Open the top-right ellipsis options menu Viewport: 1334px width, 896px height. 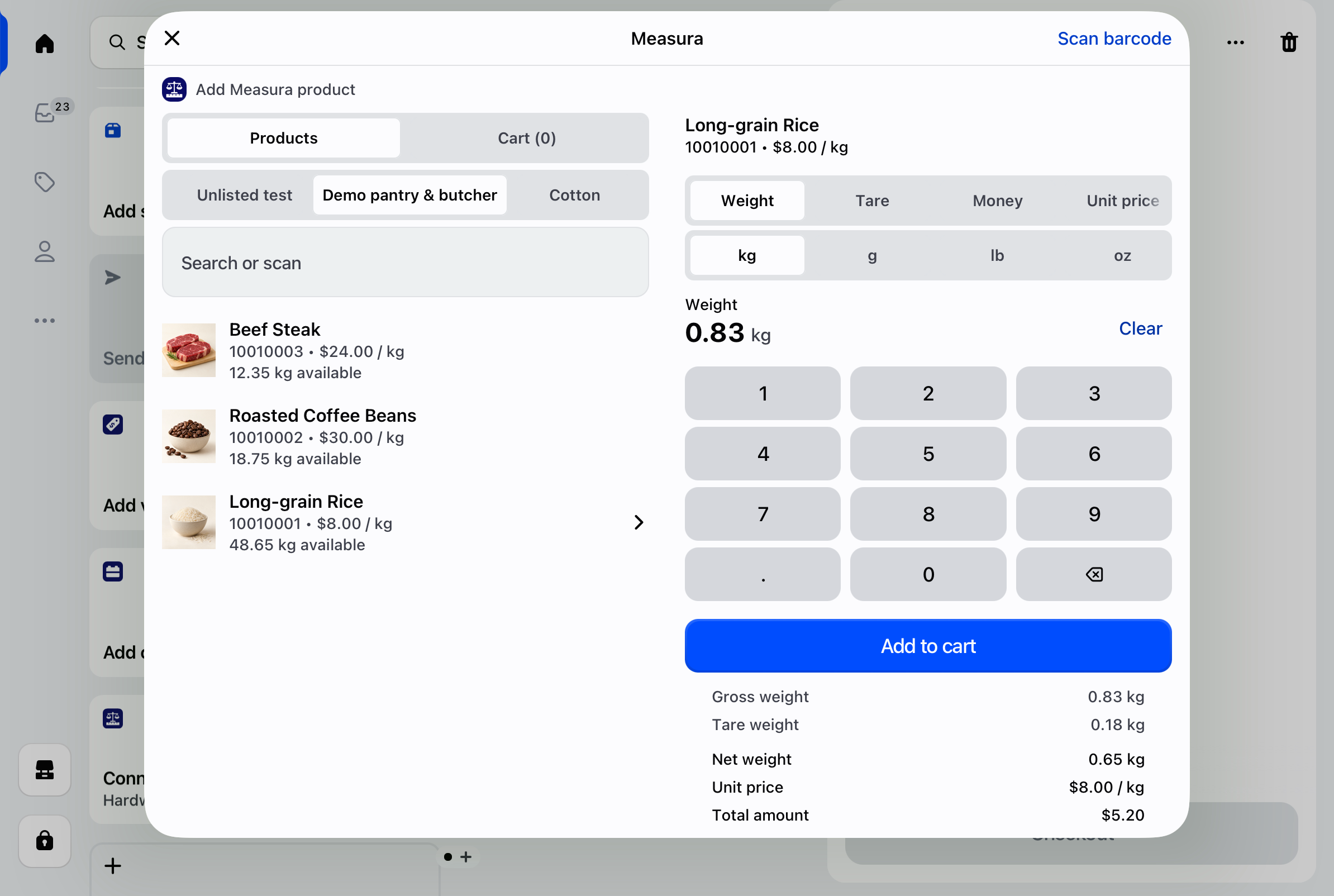(x=1235, y=42)
